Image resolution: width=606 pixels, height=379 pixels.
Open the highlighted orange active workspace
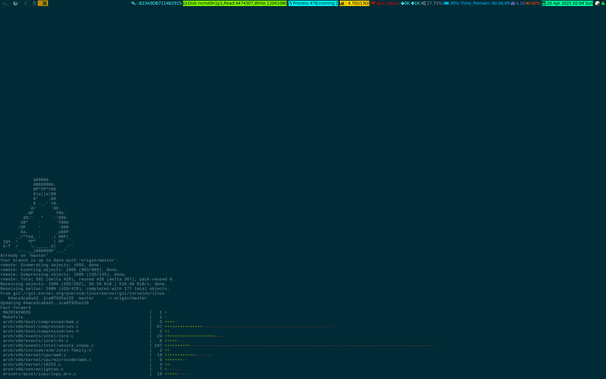pos(43,3)
